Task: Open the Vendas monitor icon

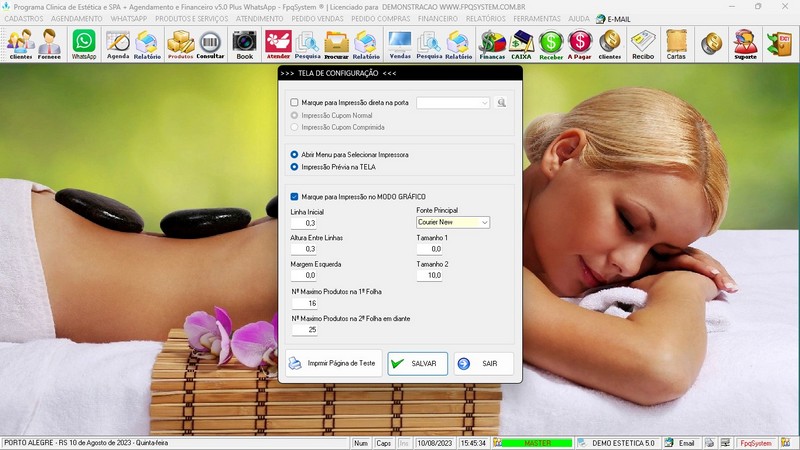Action: pyautogui.click(x=400, y=44)
